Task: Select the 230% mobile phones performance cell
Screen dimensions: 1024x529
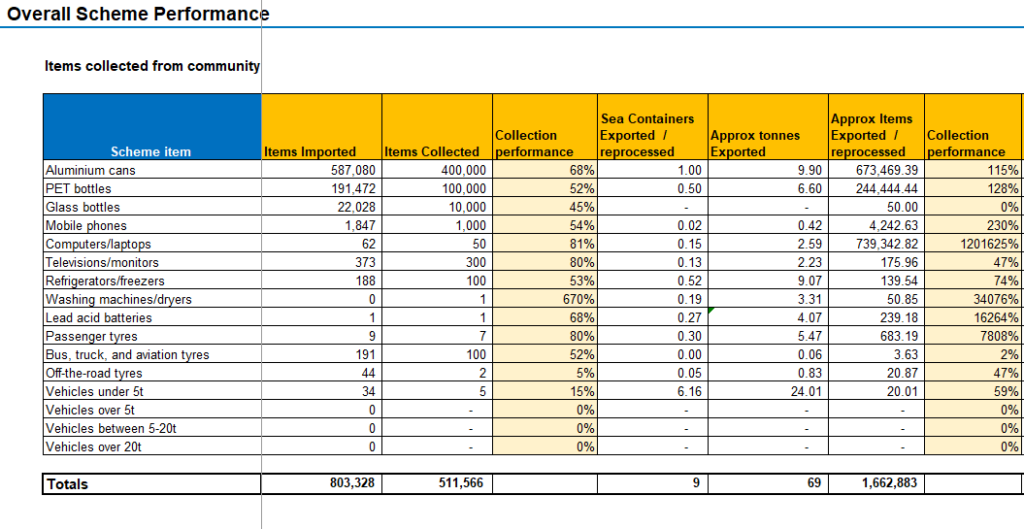Action: 973,225
